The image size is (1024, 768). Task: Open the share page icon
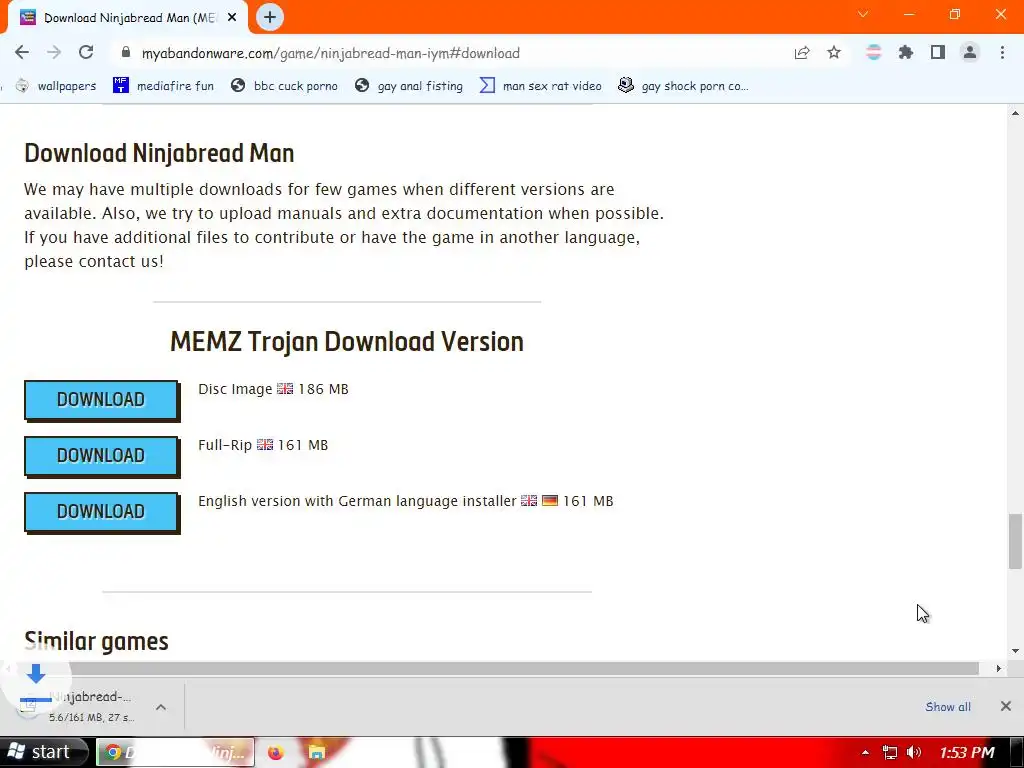point(802,53)
